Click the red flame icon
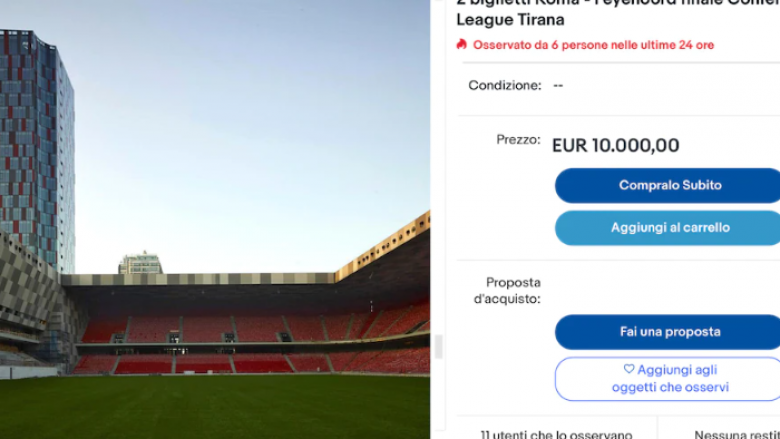The image size is (780, 439). point(462,44)
